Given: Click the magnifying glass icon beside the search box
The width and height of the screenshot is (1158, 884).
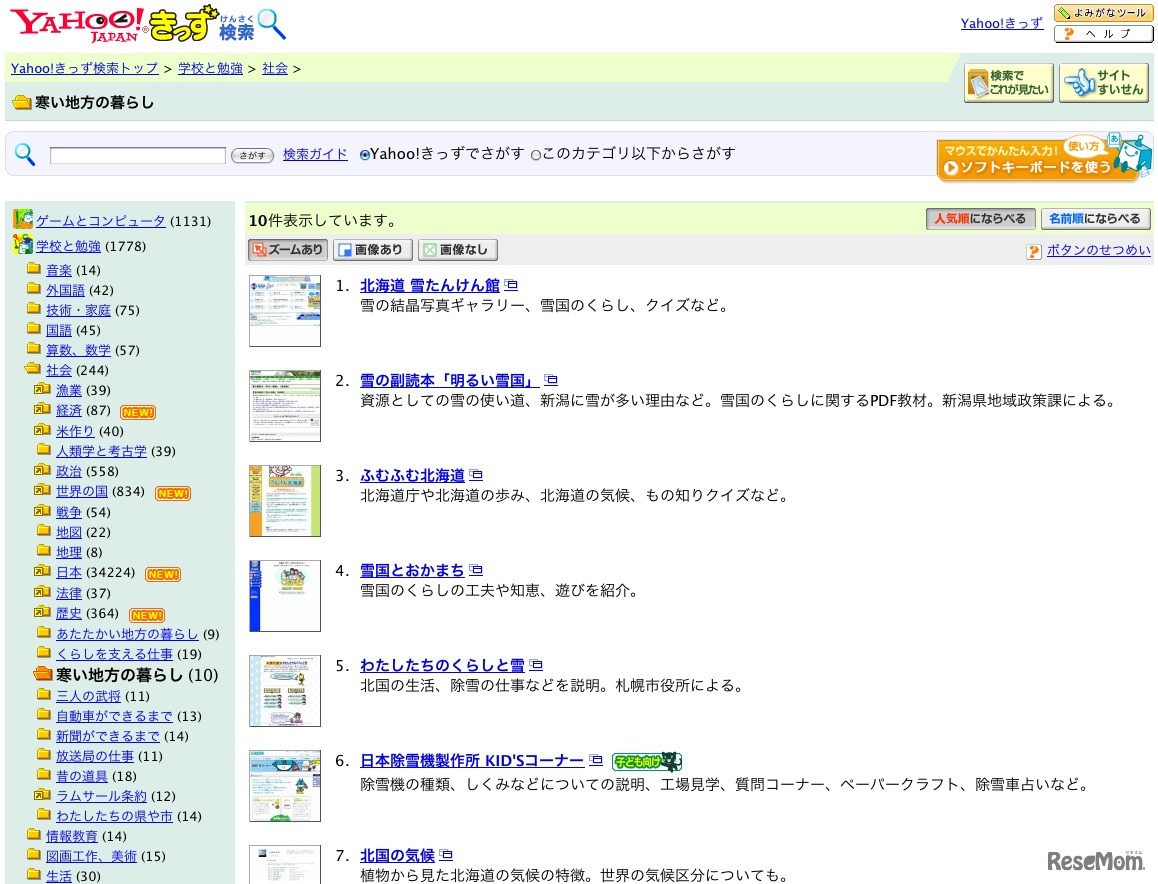Looking at the screenshot, I should tap(24, 153).
